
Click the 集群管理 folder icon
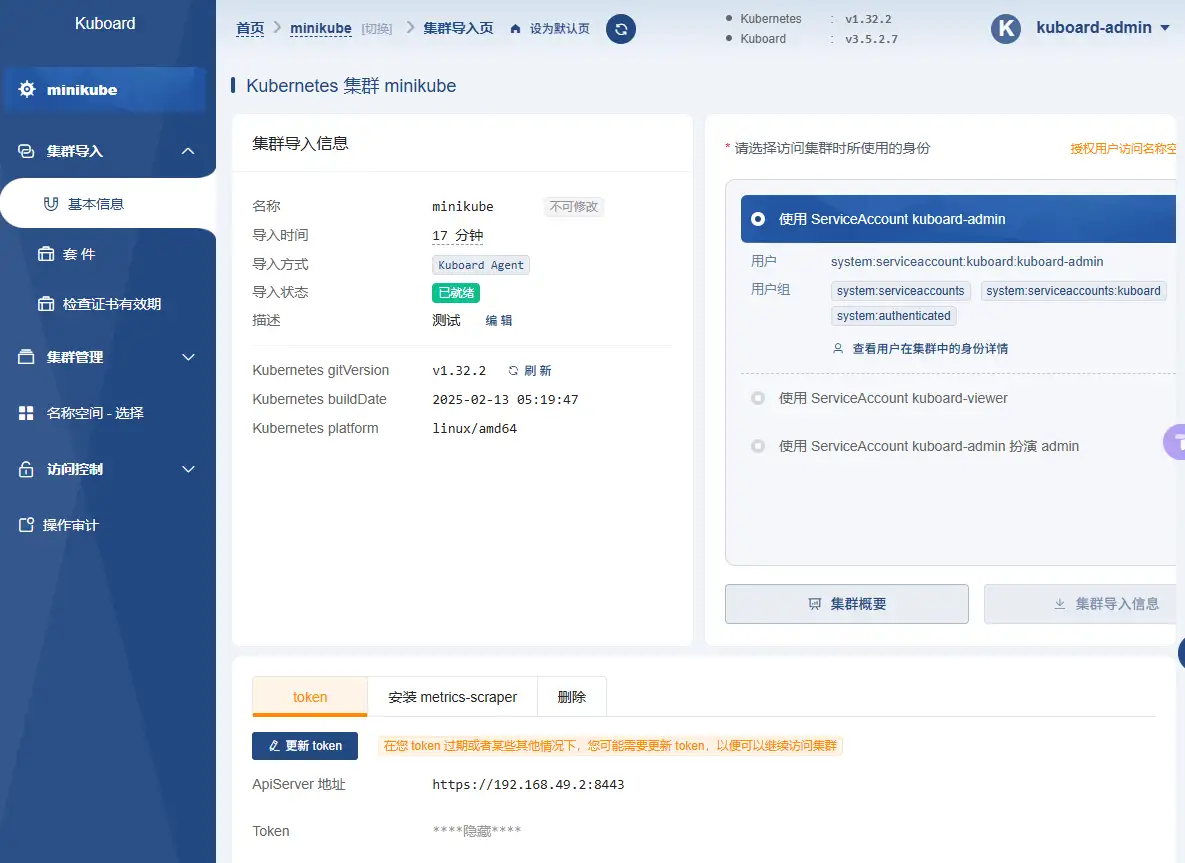(26, 357)
